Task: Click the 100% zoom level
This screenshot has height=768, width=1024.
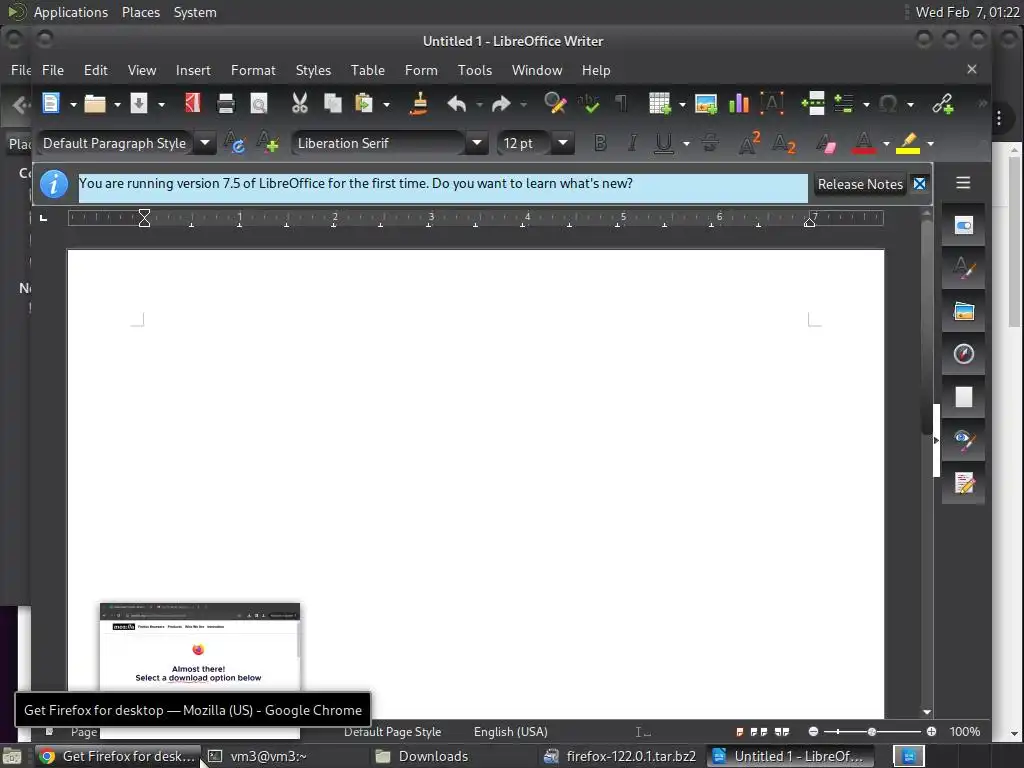Action: (x=965, y=732)
